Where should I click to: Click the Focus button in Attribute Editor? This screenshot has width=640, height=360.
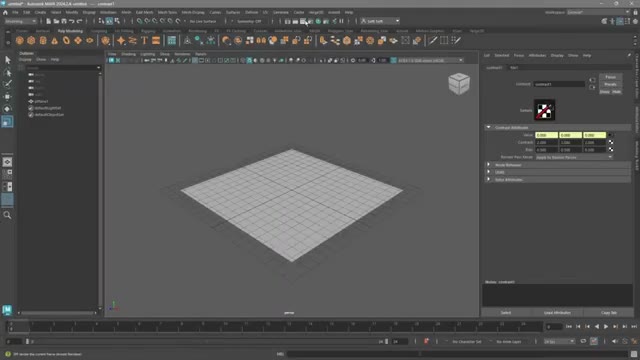[x=610, y=77]
